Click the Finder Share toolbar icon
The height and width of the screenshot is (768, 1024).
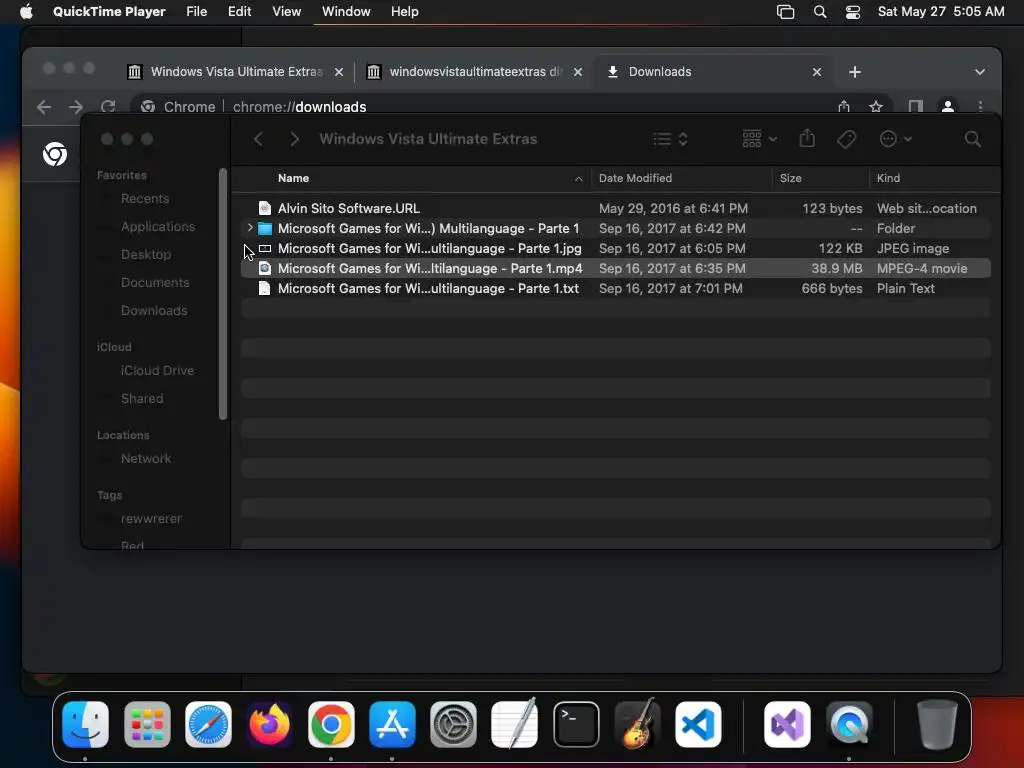coord(807,138)
